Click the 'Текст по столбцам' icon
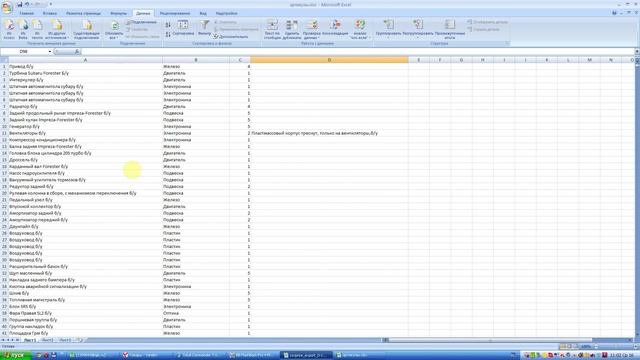Viewport: 640px width, 360px height. pyautogui.click(x=272, y=30)
